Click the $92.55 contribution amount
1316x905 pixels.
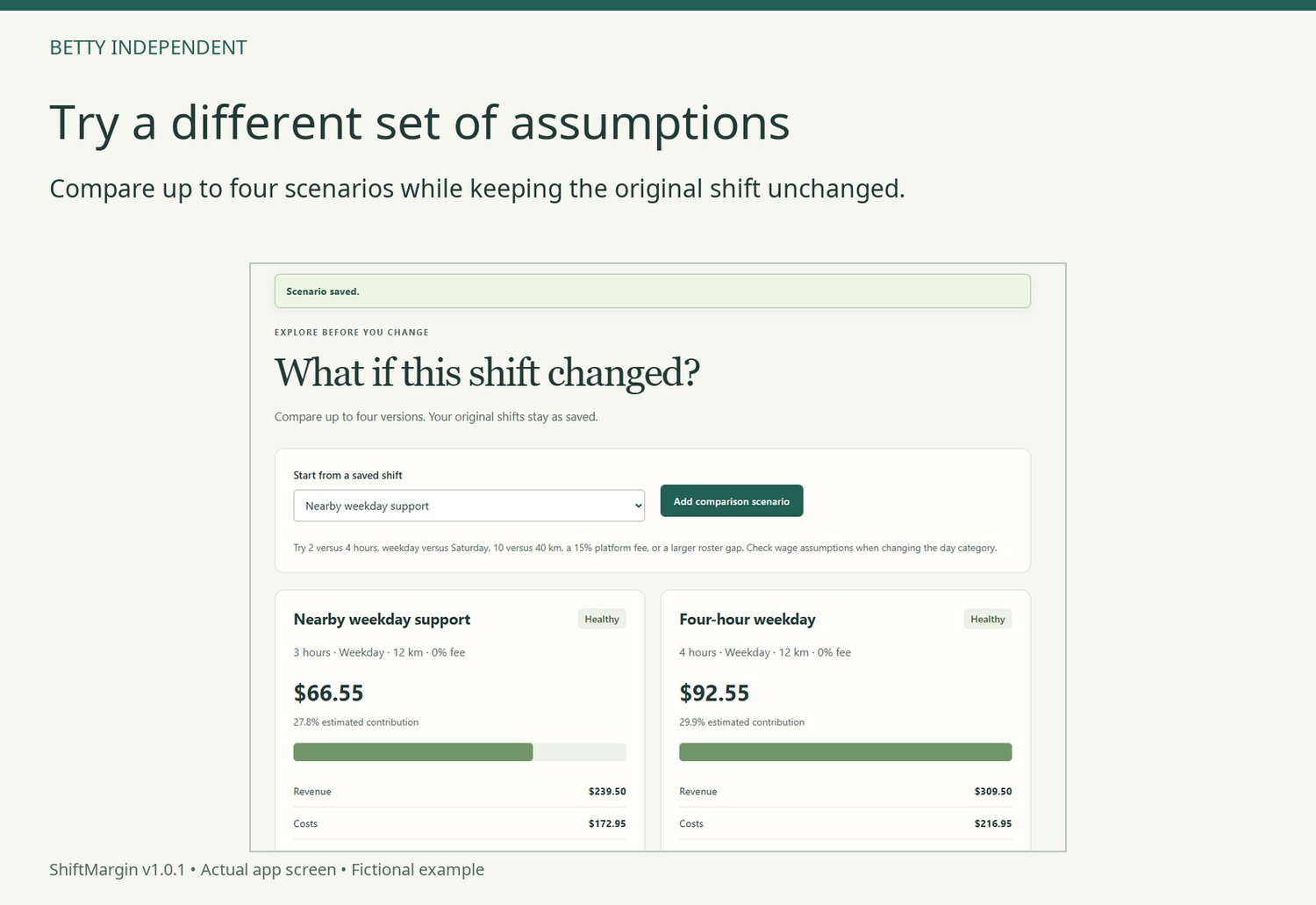point(714,693)
